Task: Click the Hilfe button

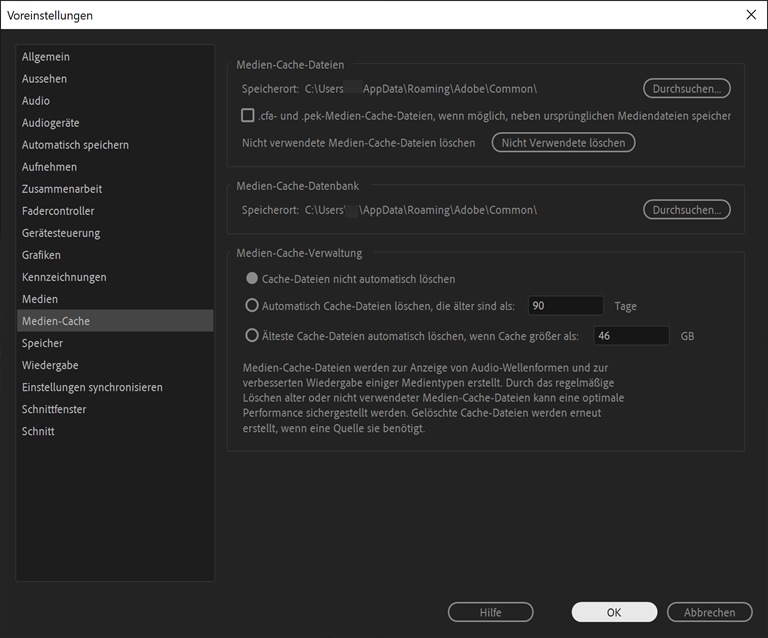Action: point(490,612)
